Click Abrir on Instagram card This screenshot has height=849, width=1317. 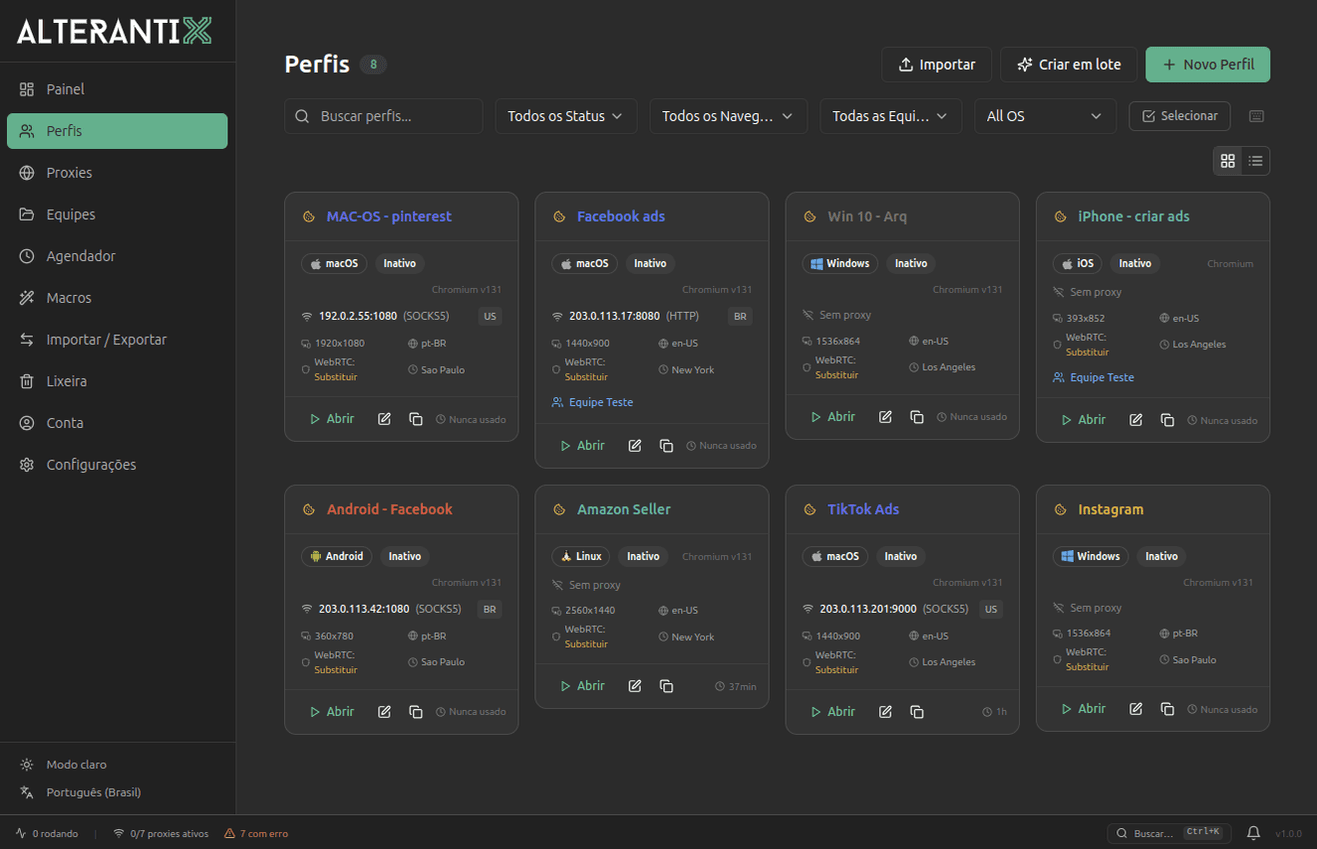coord(1084,708)
